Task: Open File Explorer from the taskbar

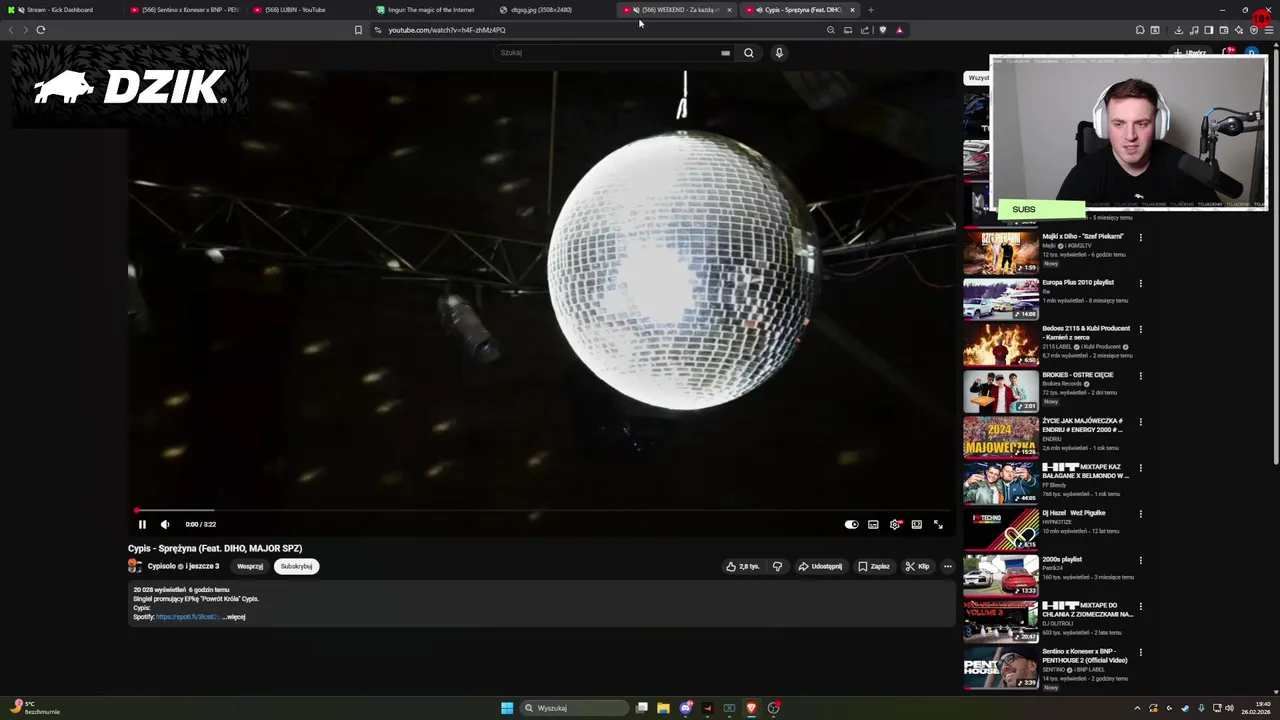Action: (x=663, y=708)
